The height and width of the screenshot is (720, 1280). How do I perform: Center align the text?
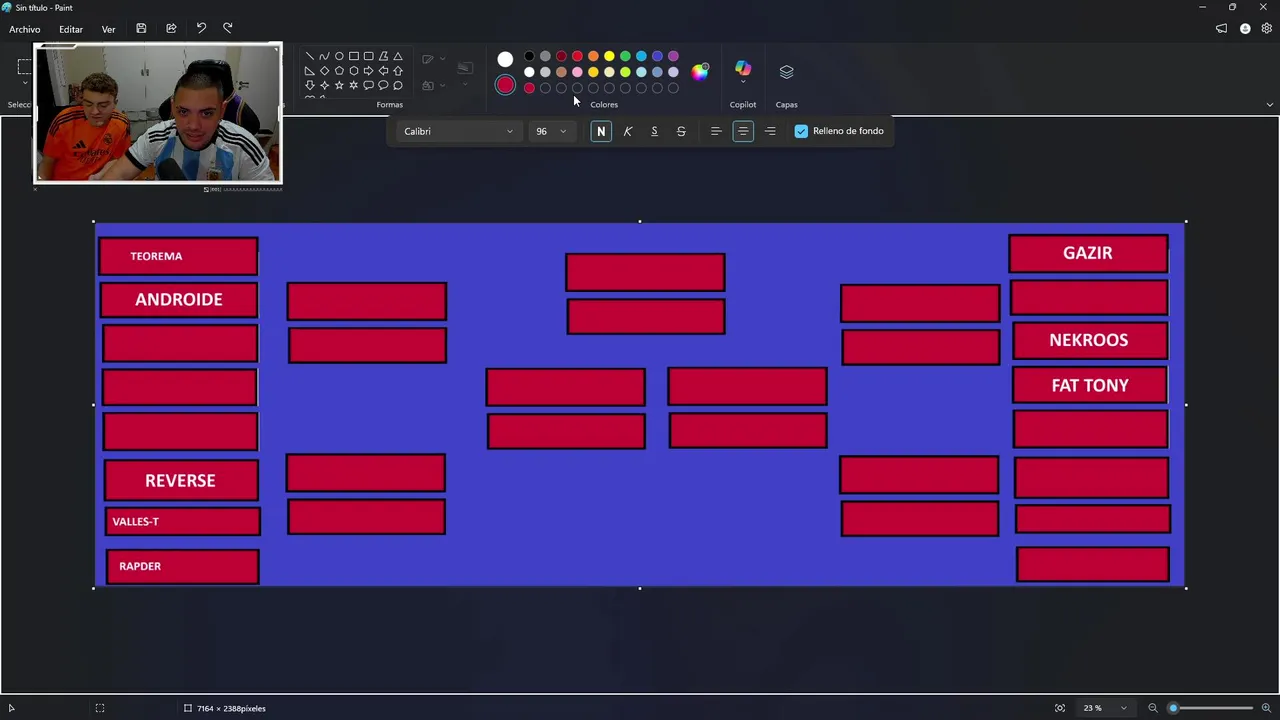click(743, 131)
